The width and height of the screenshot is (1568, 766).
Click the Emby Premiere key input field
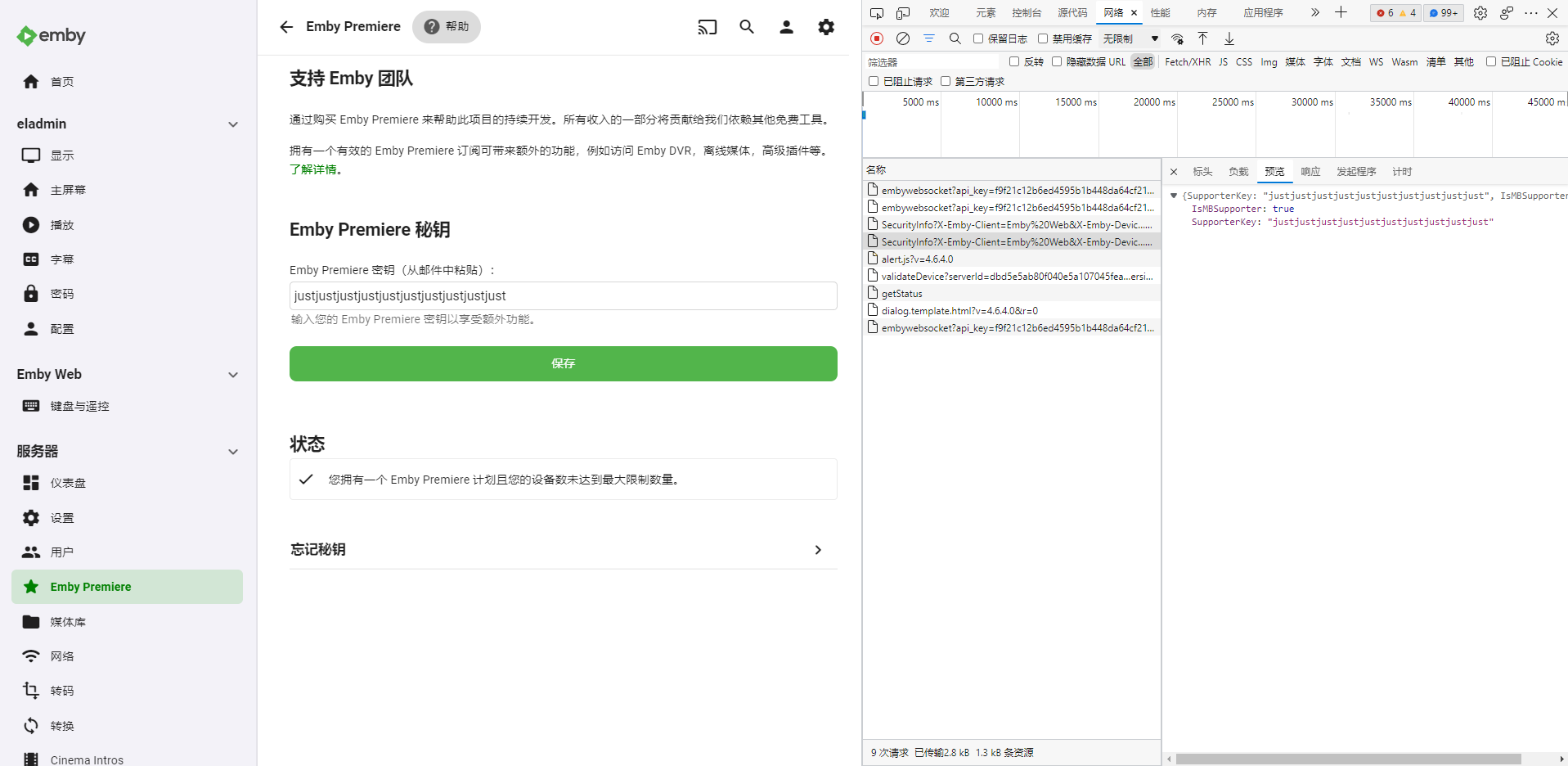point(564,296)
